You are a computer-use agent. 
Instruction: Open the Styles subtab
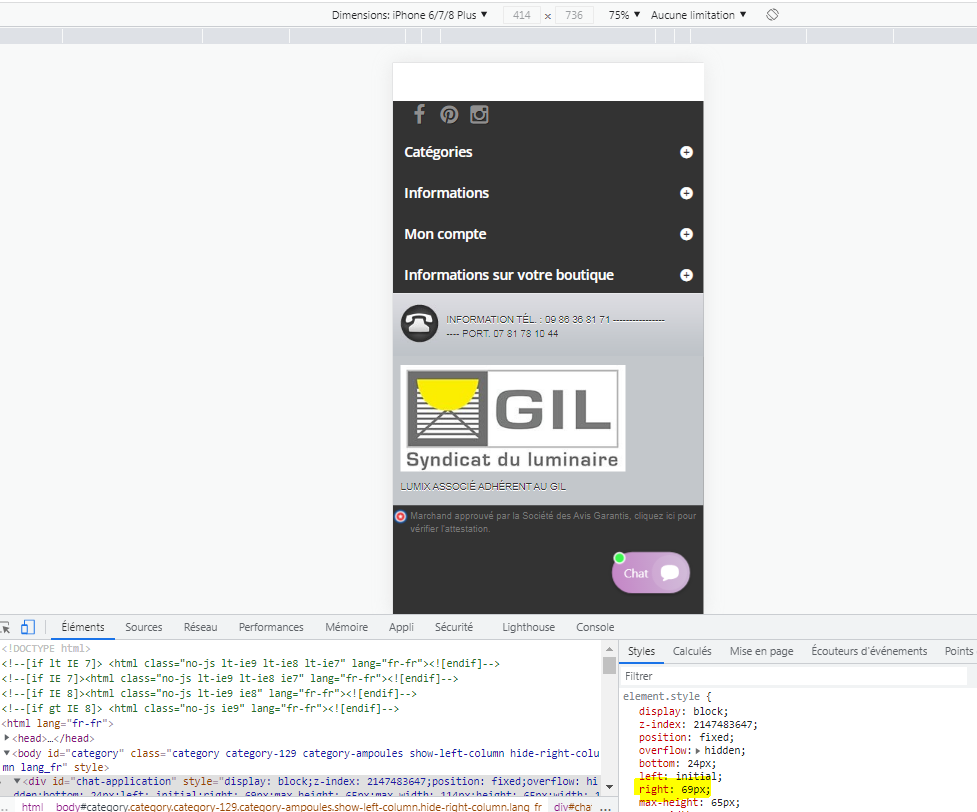(x=641, y=651)
